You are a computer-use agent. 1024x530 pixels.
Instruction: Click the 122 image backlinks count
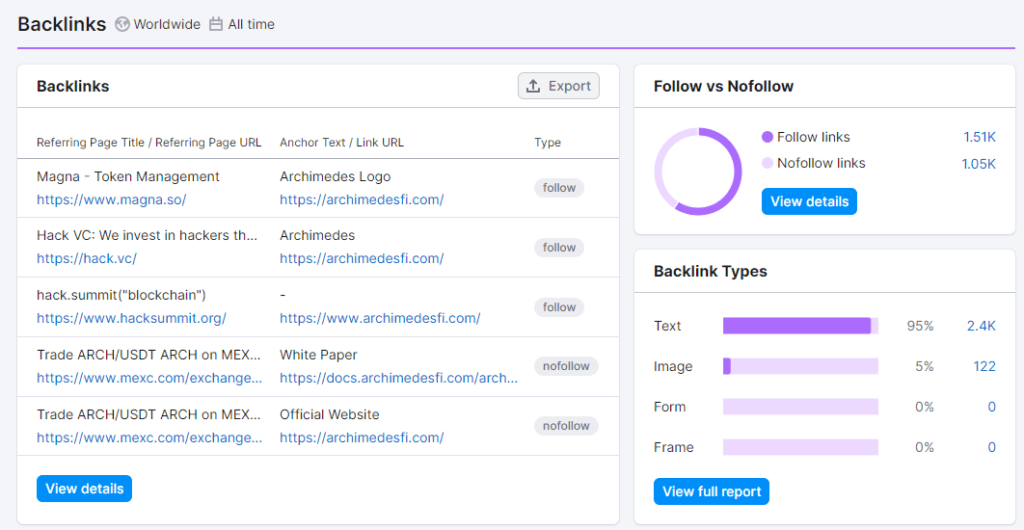coord(984,367)
